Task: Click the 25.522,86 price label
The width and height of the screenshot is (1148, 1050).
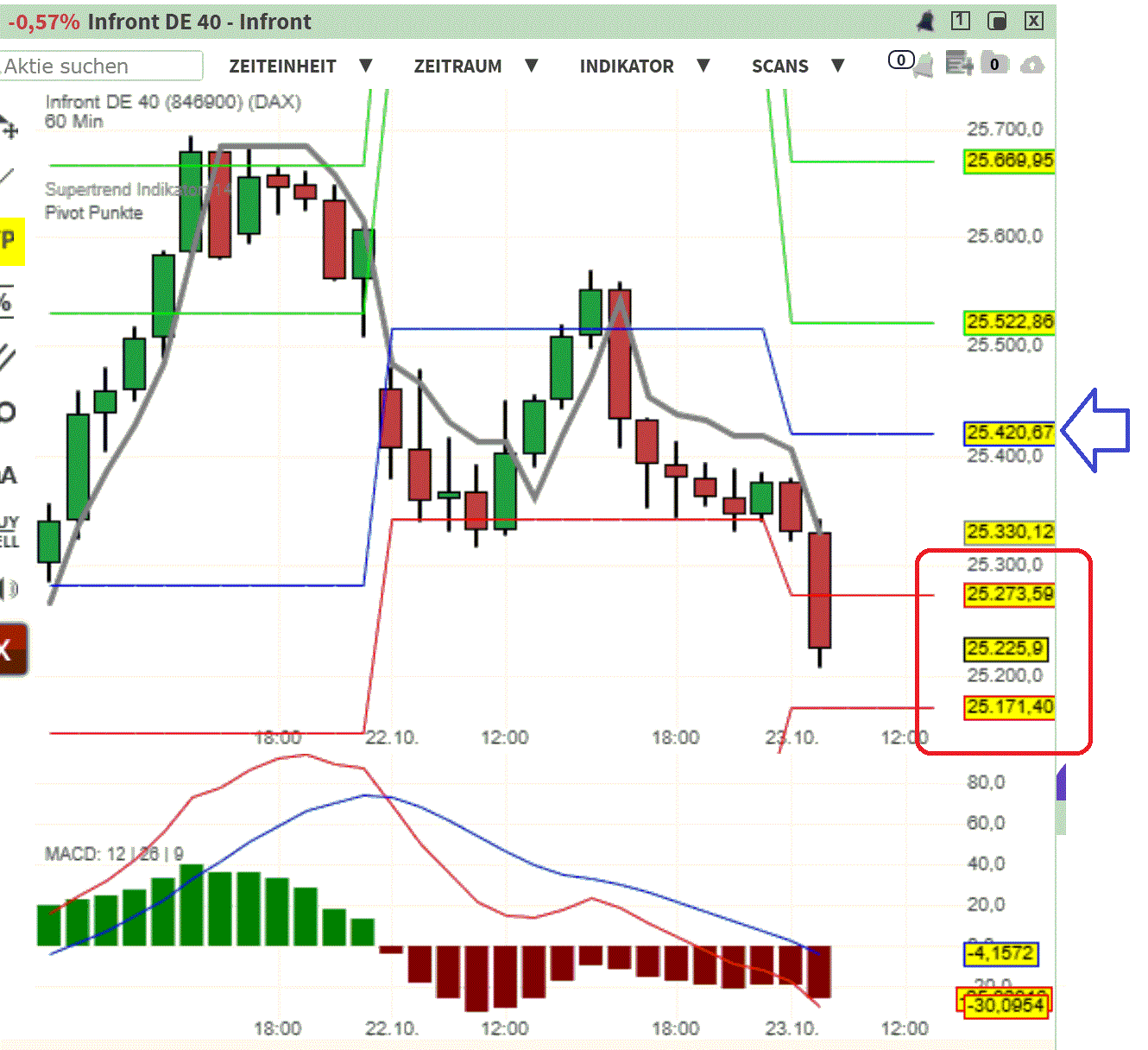Action: [x=1009, y=322]
